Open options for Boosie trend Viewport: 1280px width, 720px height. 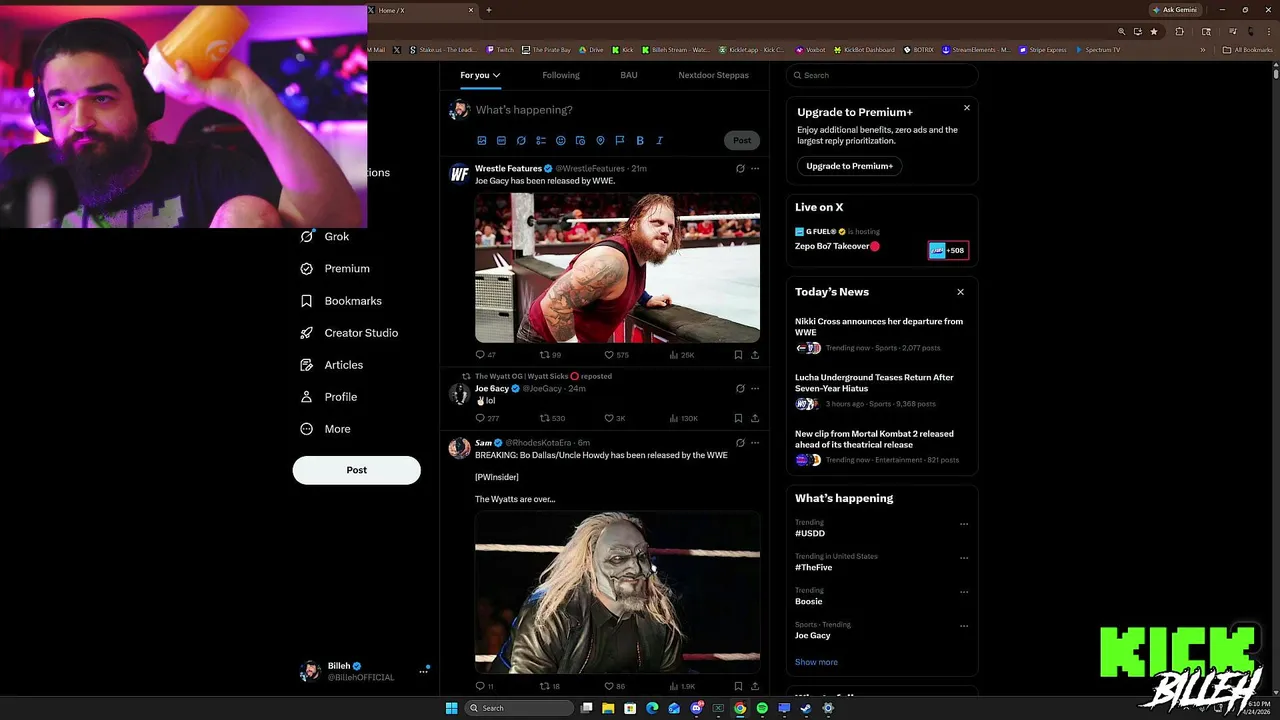click(964, 592)
